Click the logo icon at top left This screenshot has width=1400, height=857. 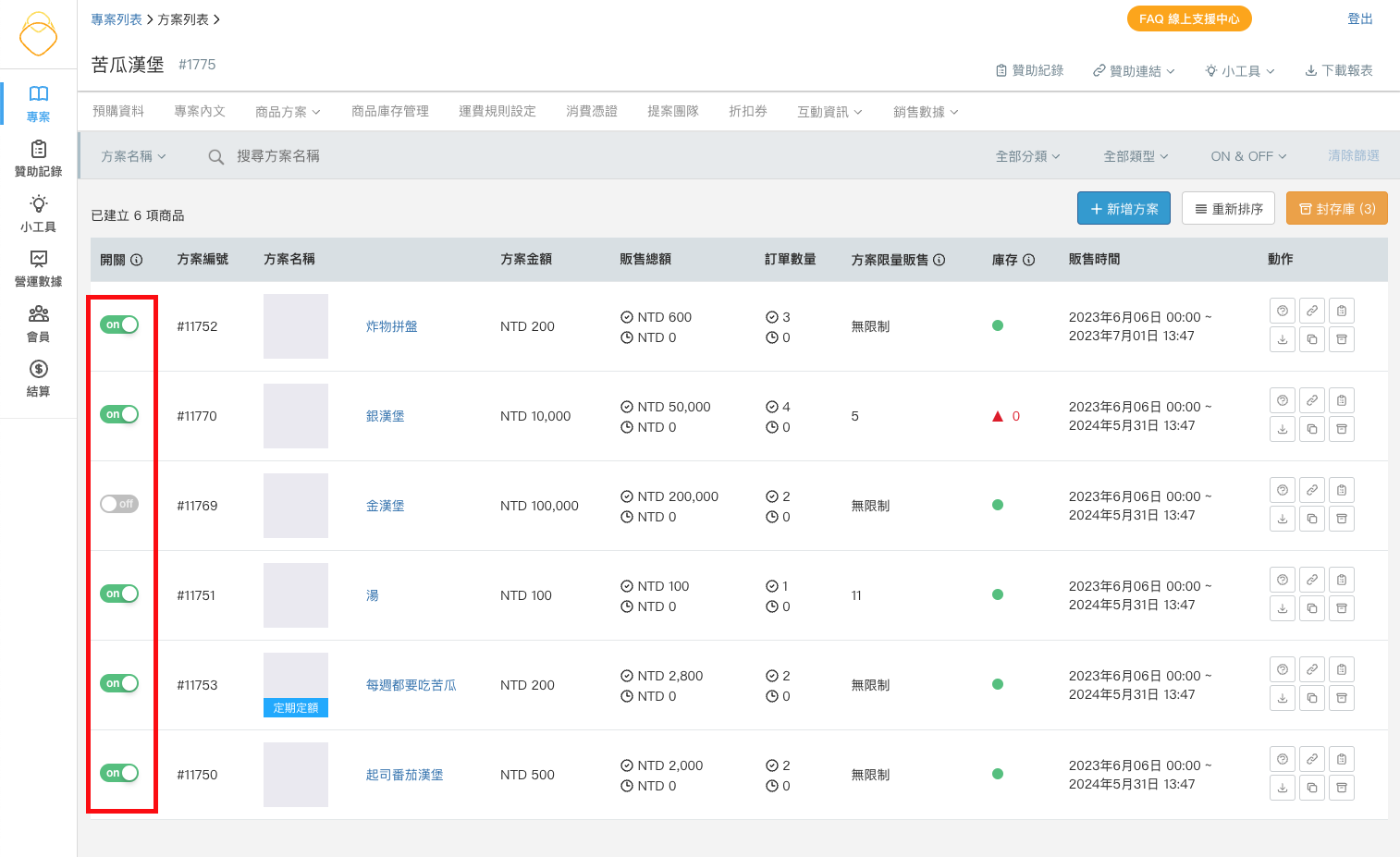[x=38, y=34]
